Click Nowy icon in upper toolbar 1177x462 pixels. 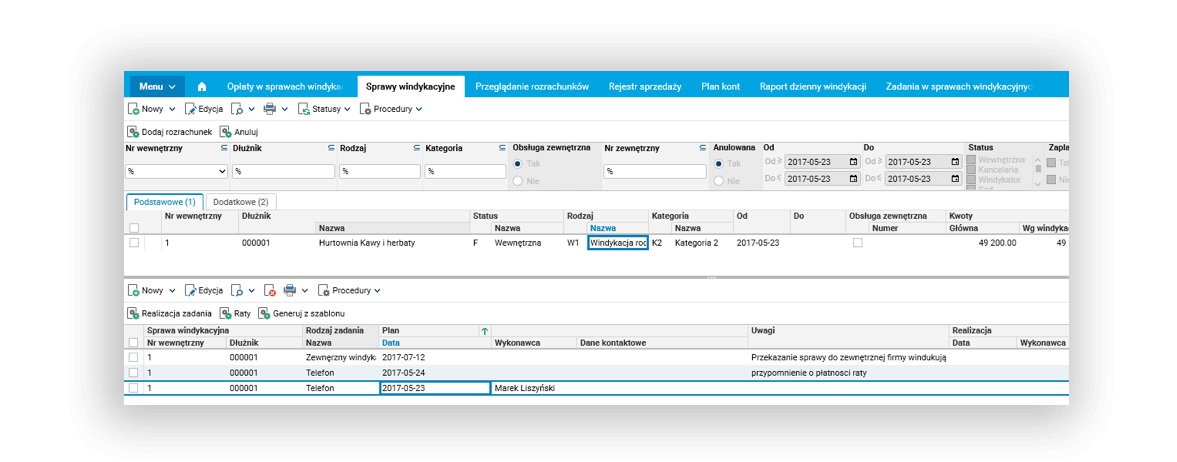pos(133,109)
